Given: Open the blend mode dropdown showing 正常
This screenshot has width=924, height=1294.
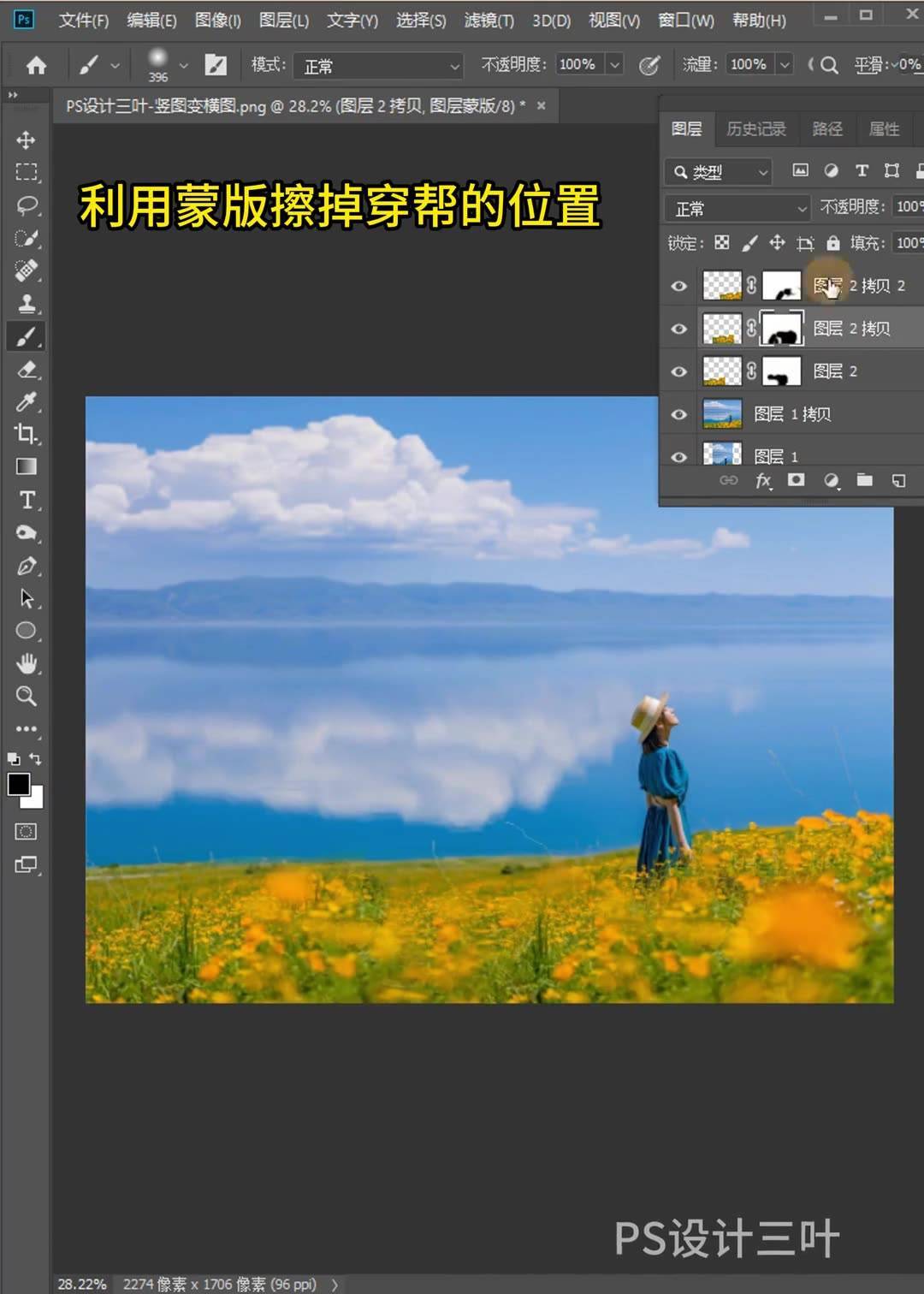Looking at the screenshot, I should click(x=736, y=207).
